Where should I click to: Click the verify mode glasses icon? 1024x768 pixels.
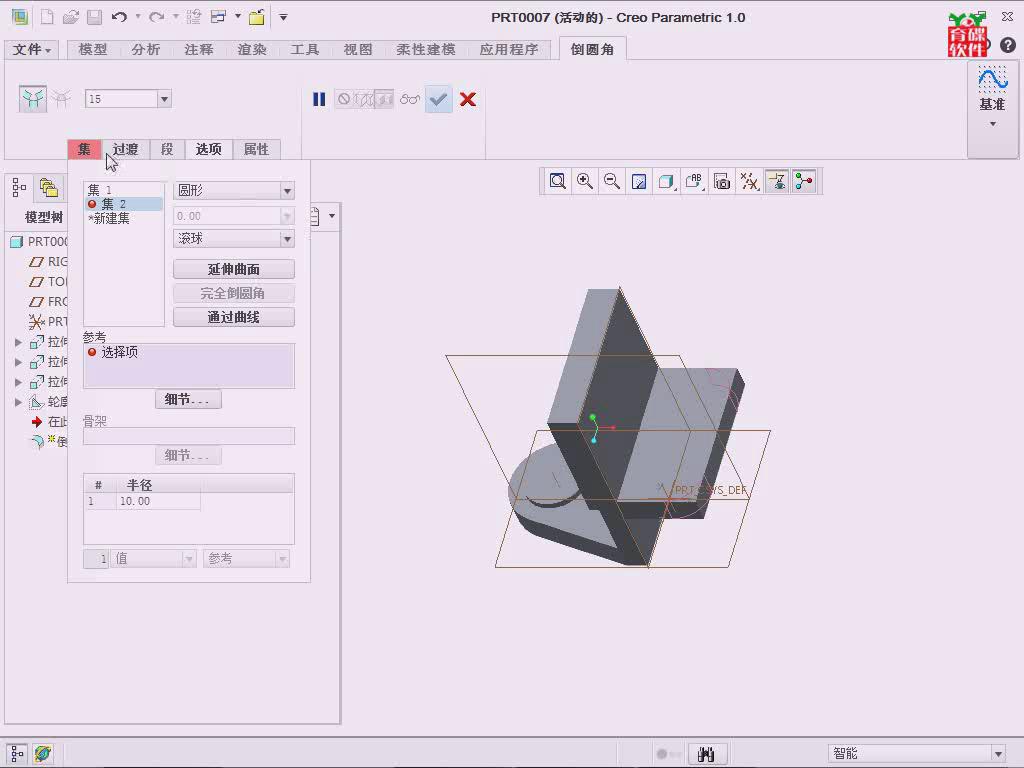[x=409, y=99]
